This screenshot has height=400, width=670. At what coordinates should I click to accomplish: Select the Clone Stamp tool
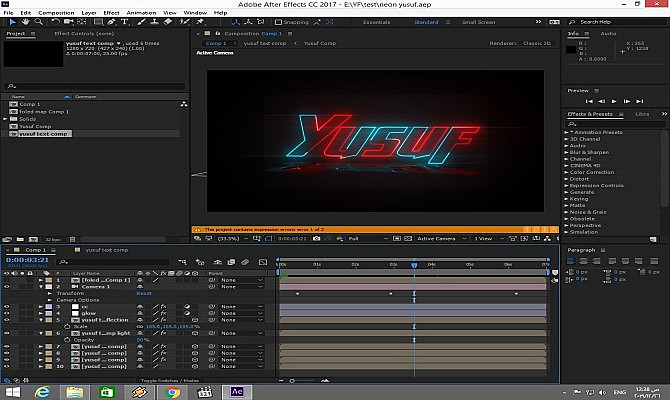[x=154, y=22]
